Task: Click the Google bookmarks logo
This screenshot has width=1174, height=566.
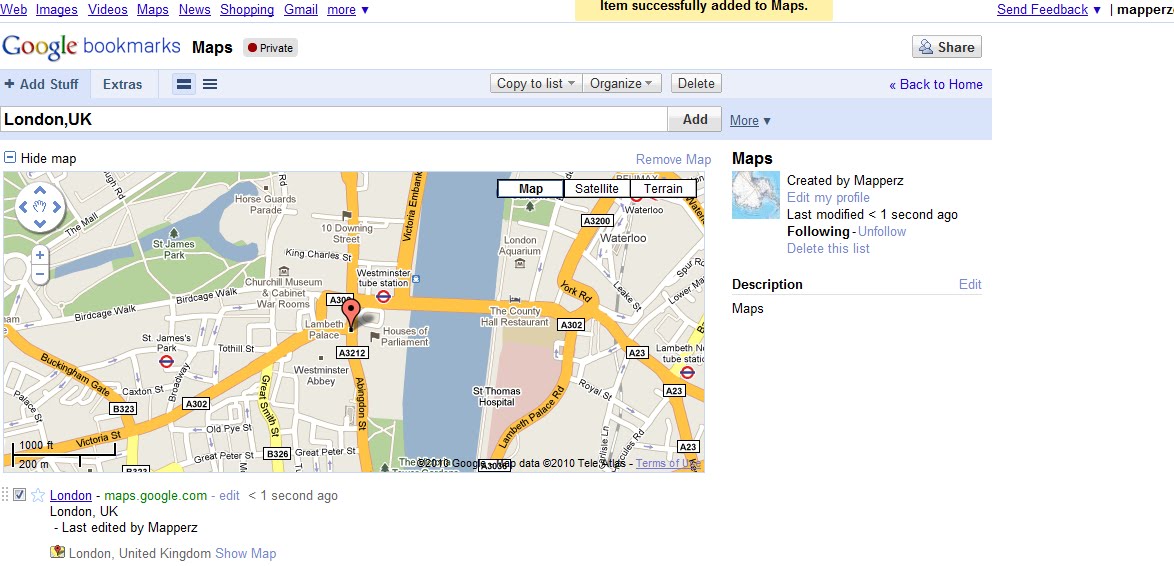Action: click(91, 46)
